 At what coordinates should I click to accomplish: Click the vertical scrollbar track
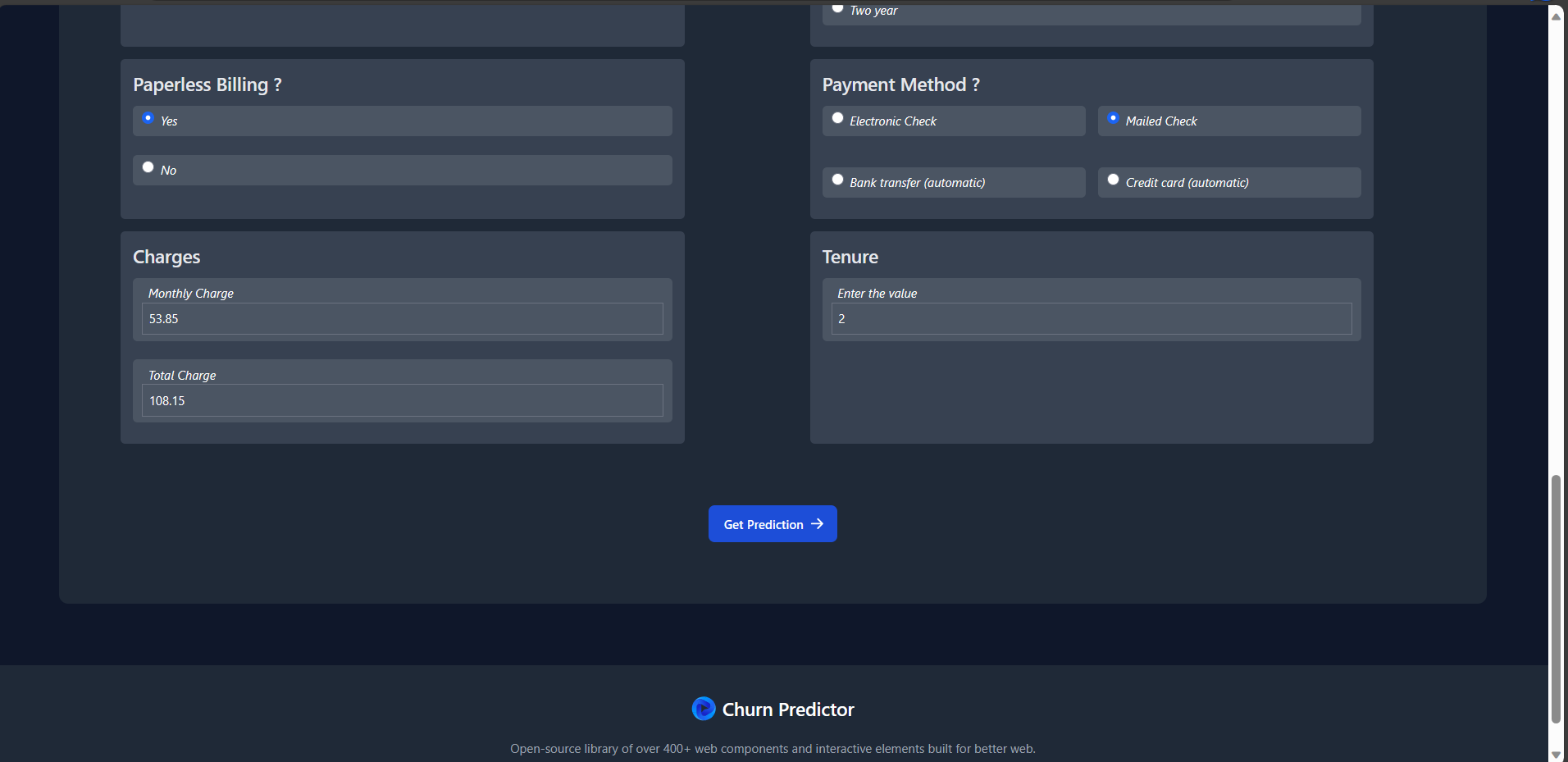click(x=1554, y=369)
